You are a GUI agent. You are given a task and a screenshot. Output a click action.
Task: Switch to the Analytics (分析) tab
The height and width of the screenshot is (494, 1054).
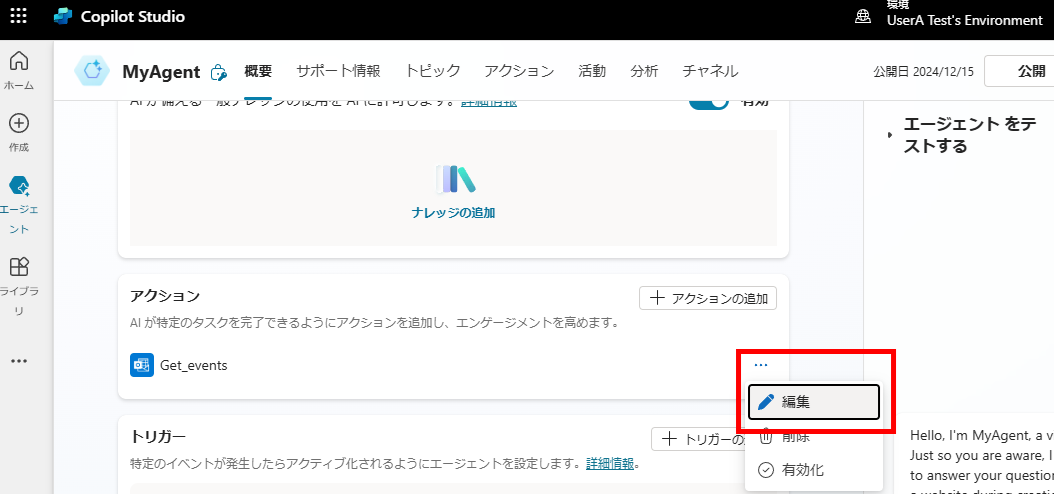click(x=644, y=71)
